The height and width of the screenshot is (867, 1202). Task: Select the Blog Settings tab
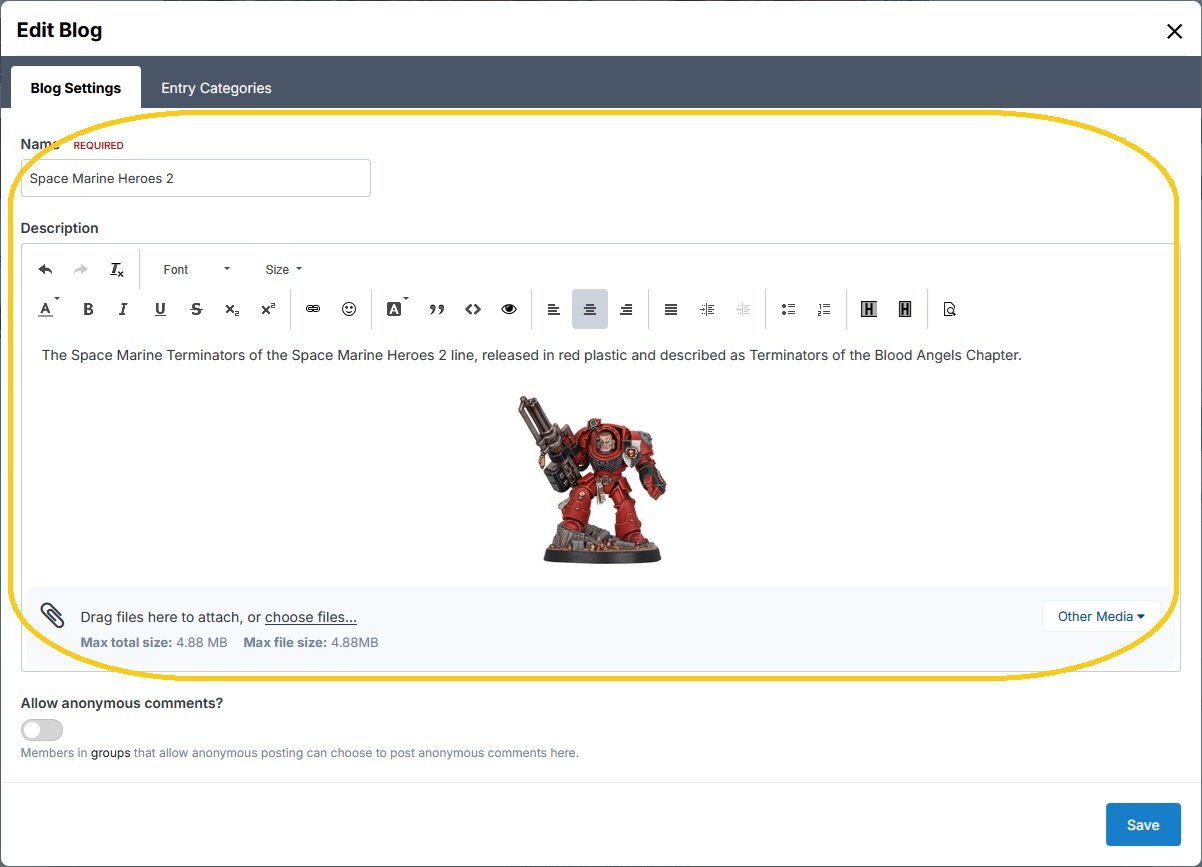tap(76, 88)
